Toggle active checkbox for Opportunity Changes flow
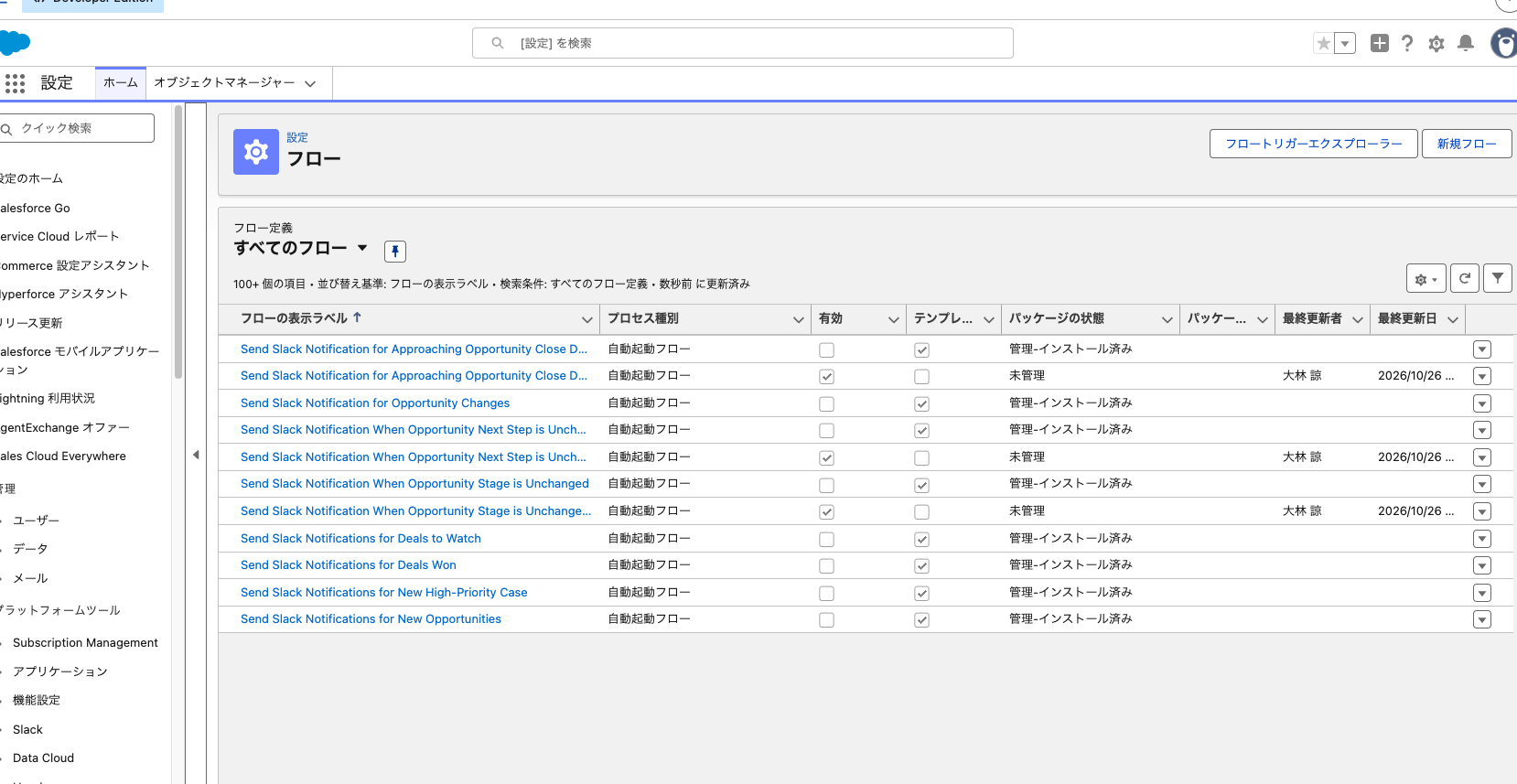The width and height of the screenshot is (1517, 784). pyautogui.click(x=826, y=403)
